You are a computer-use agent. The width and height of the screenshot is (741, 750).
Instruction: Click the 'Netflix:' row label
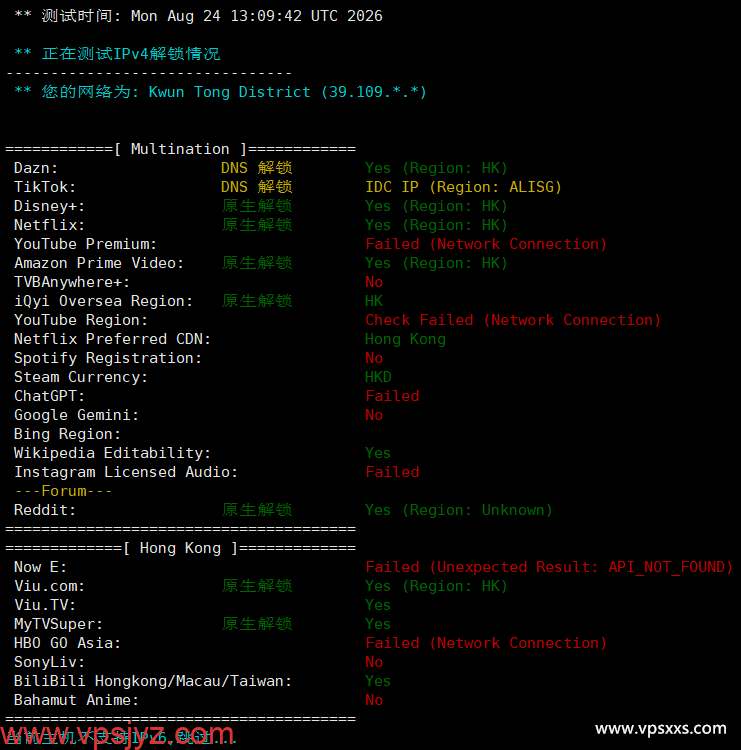(x=49, y=225)
